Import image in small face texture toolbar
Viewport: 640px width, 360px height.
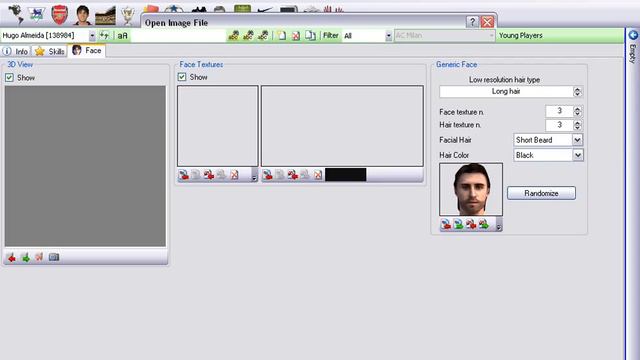point(184,175)
